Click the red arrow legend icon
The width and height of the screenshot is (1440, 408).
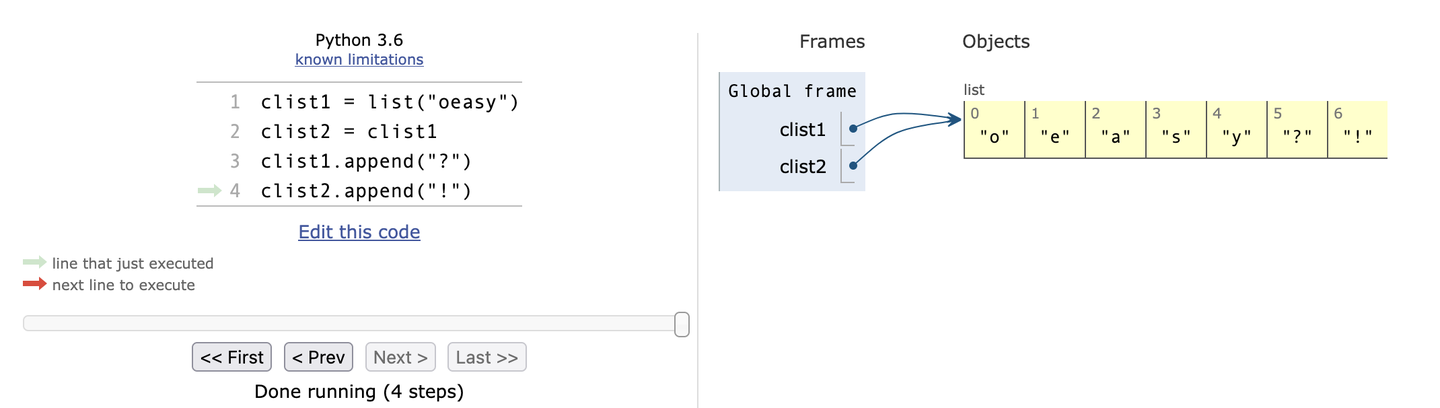(x=34, y=285)
